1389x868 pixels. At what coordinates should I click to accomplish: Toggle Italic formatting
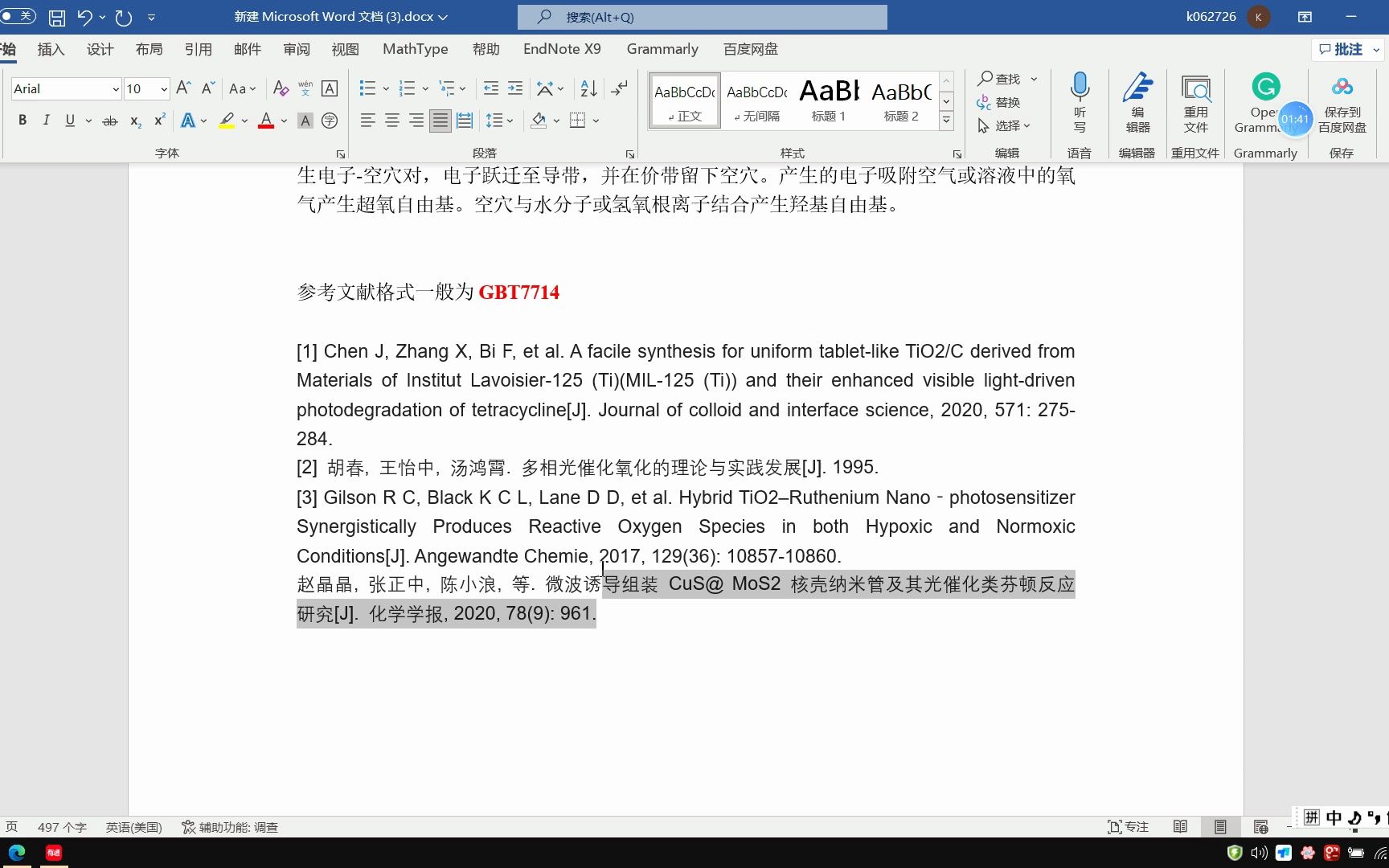(47, 121)
